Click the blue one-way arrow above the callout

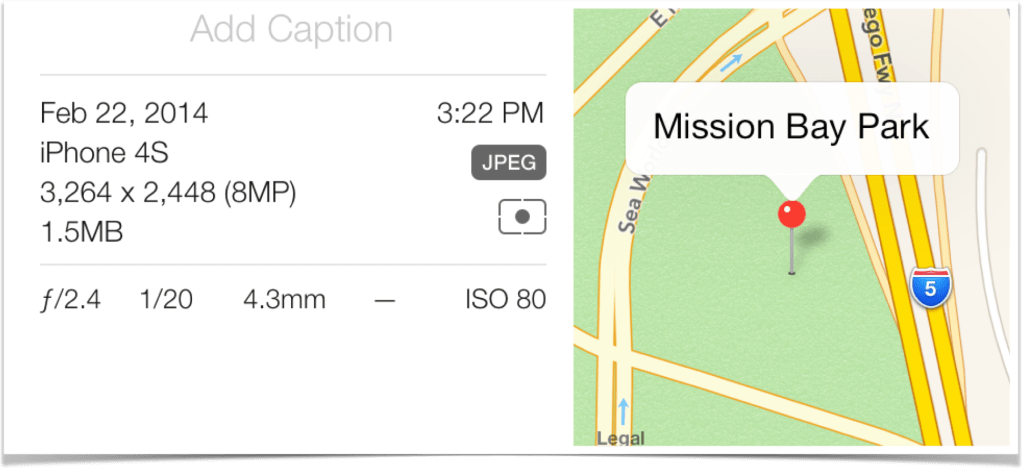click(x=732, y=64)
